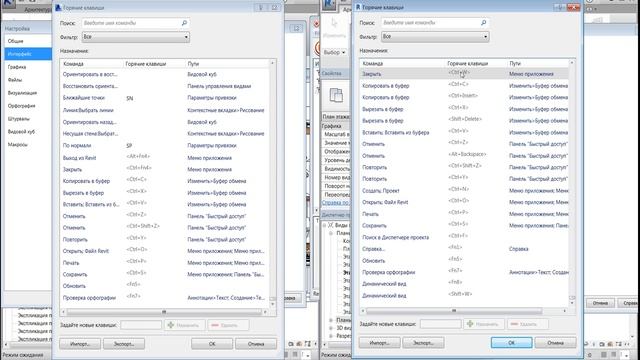640x360 pixels.
Task: Select Сохранить row in right dialog
Action: 464,225
